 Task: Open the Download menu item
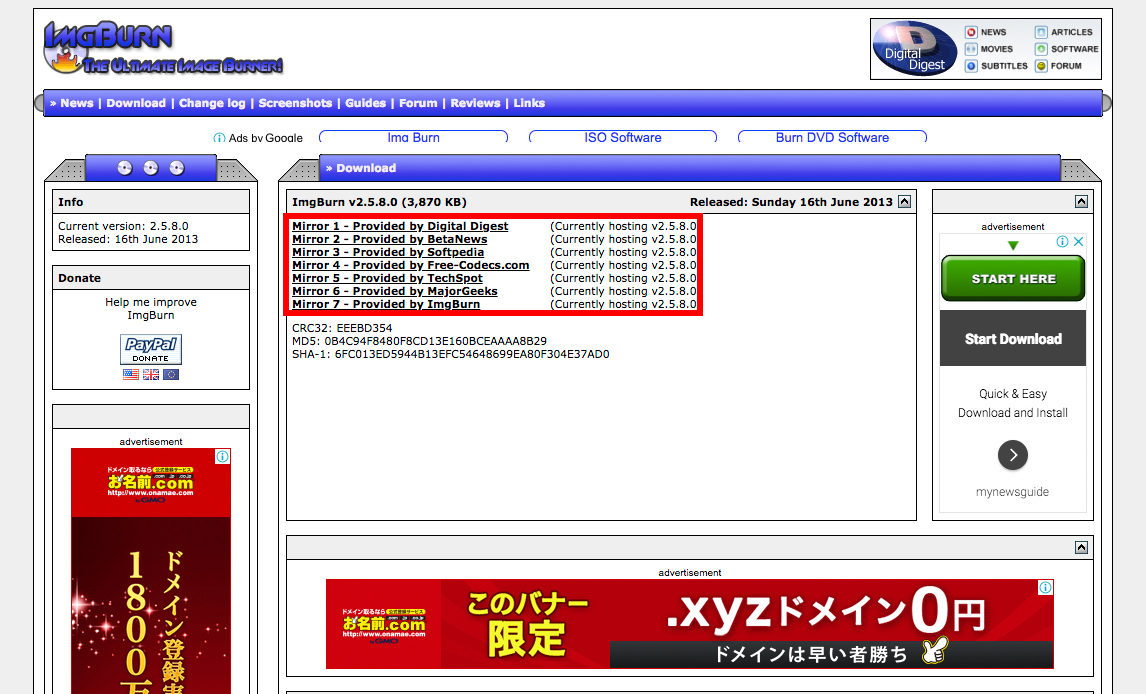click(136, 103)
